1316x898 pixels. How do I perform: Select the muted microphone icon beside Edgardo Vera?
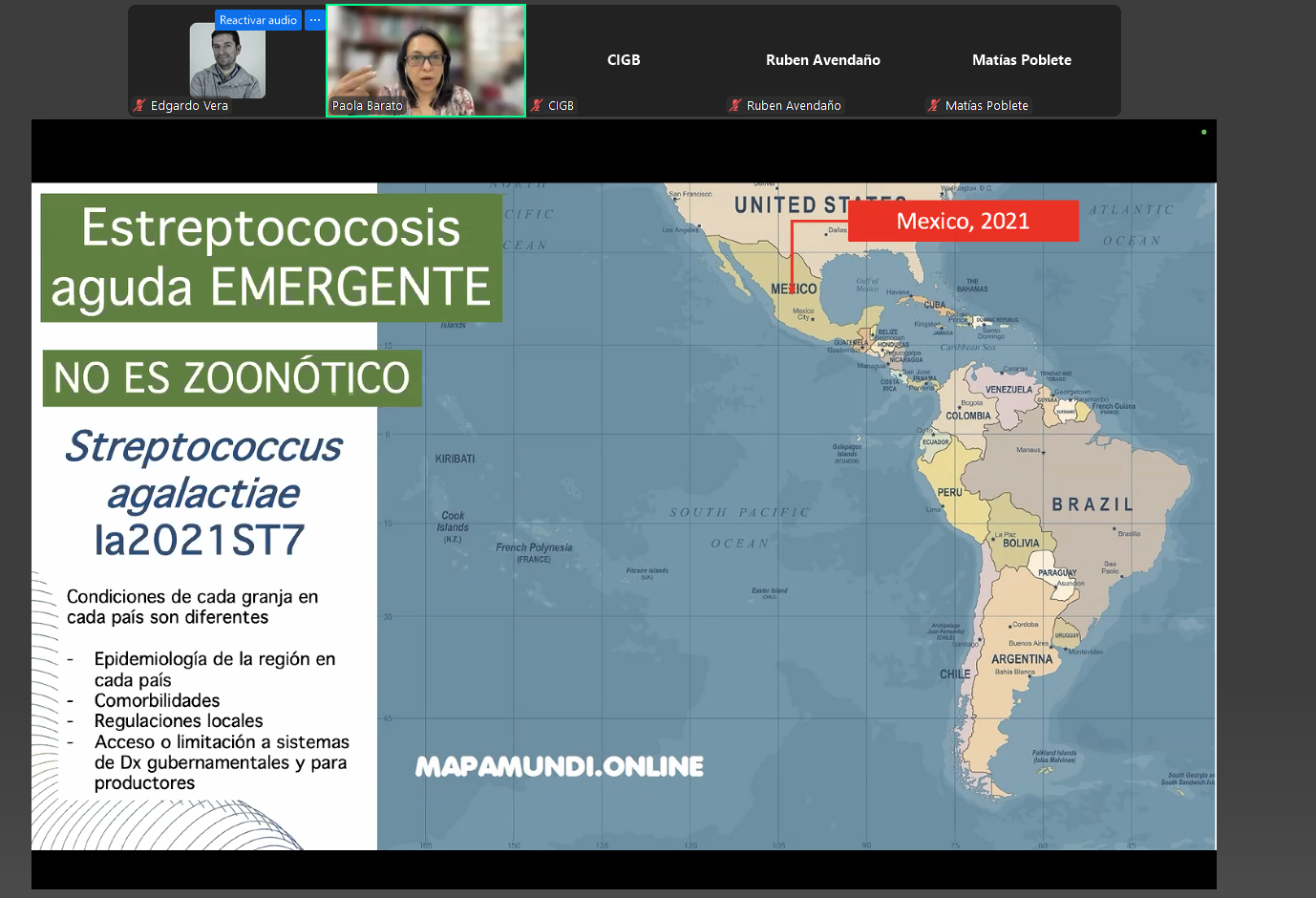coord(140,105)
